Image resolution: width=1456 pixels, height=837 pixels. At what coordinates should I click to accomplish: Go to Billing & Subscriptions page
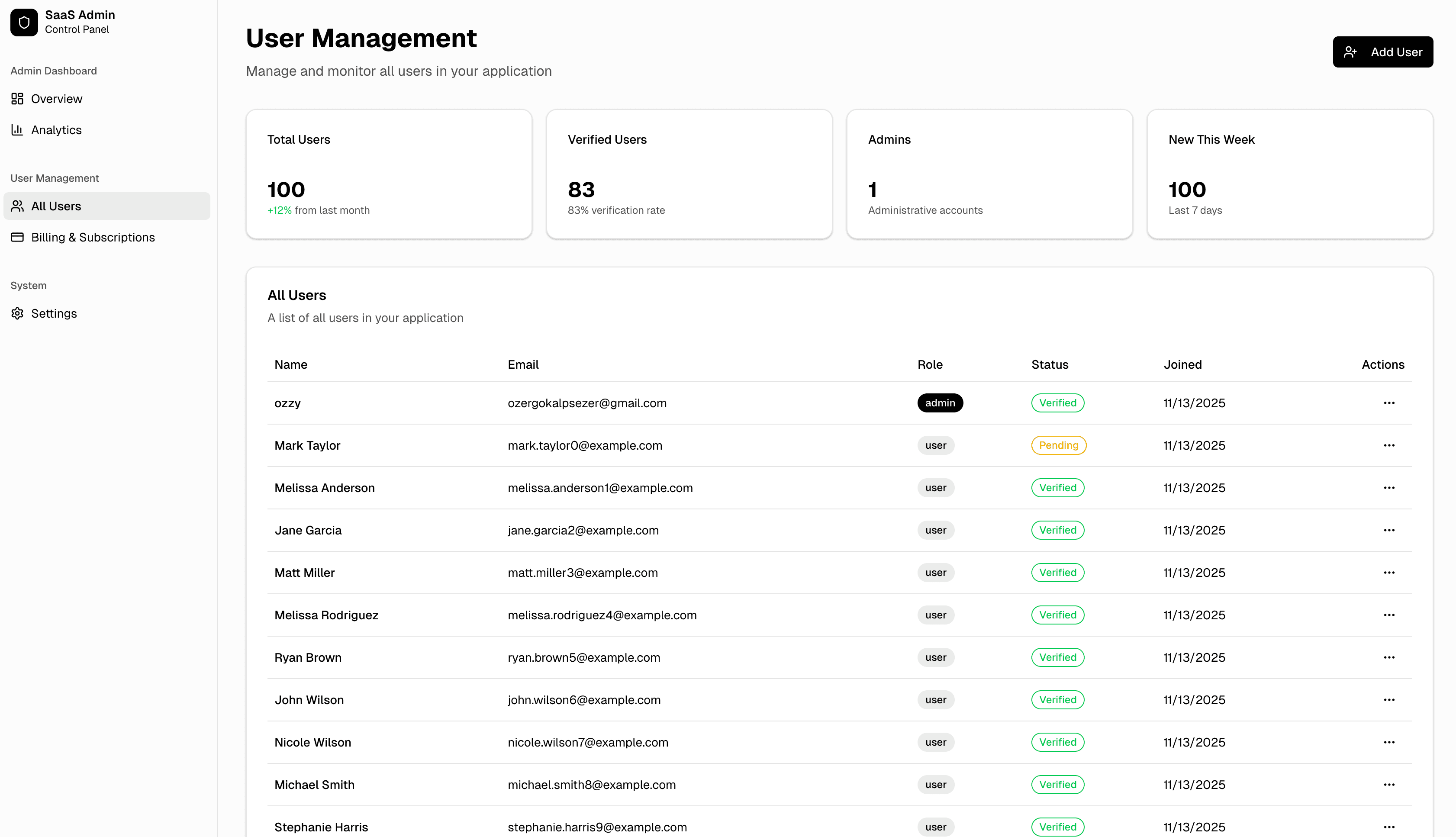coord(93,238)
